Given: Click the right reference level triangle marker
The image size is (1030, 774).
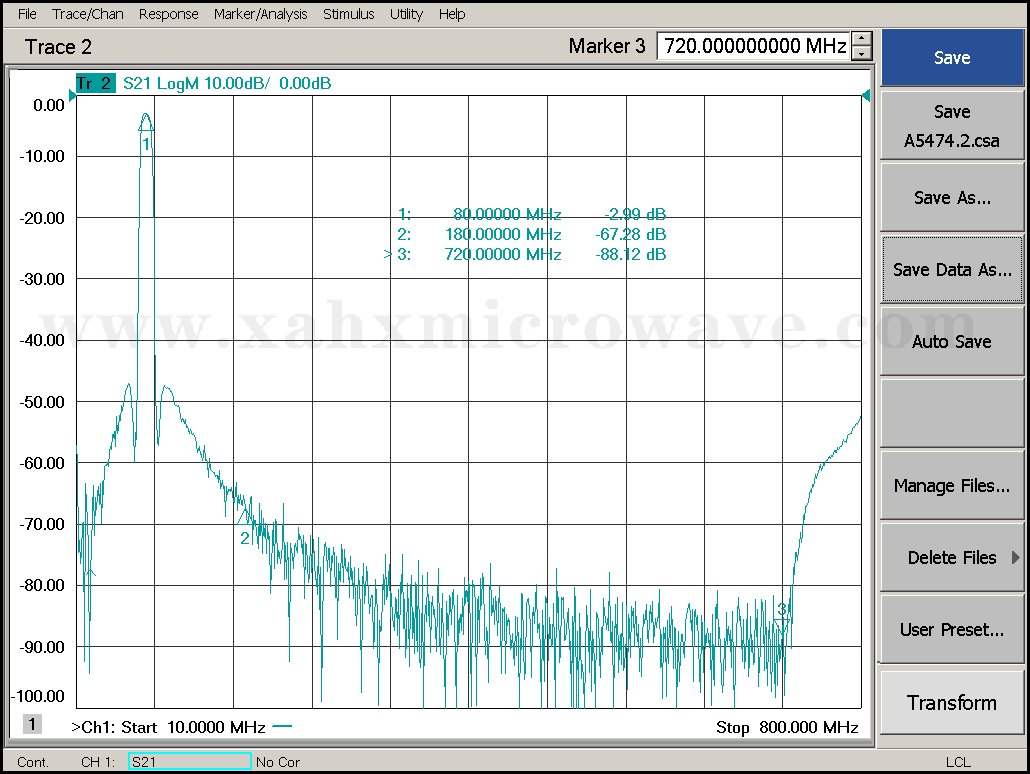Looking at the screenshot, I should [x=866, y=96].
